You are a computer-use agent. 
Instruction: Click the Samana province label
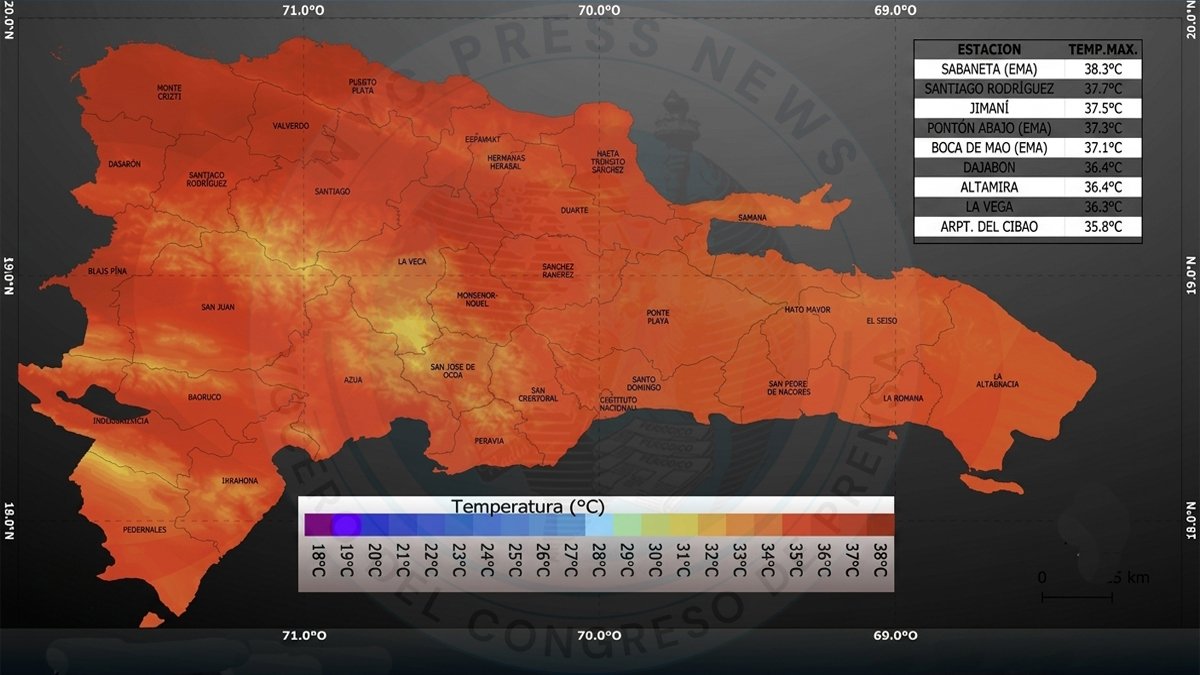point(752,217)
